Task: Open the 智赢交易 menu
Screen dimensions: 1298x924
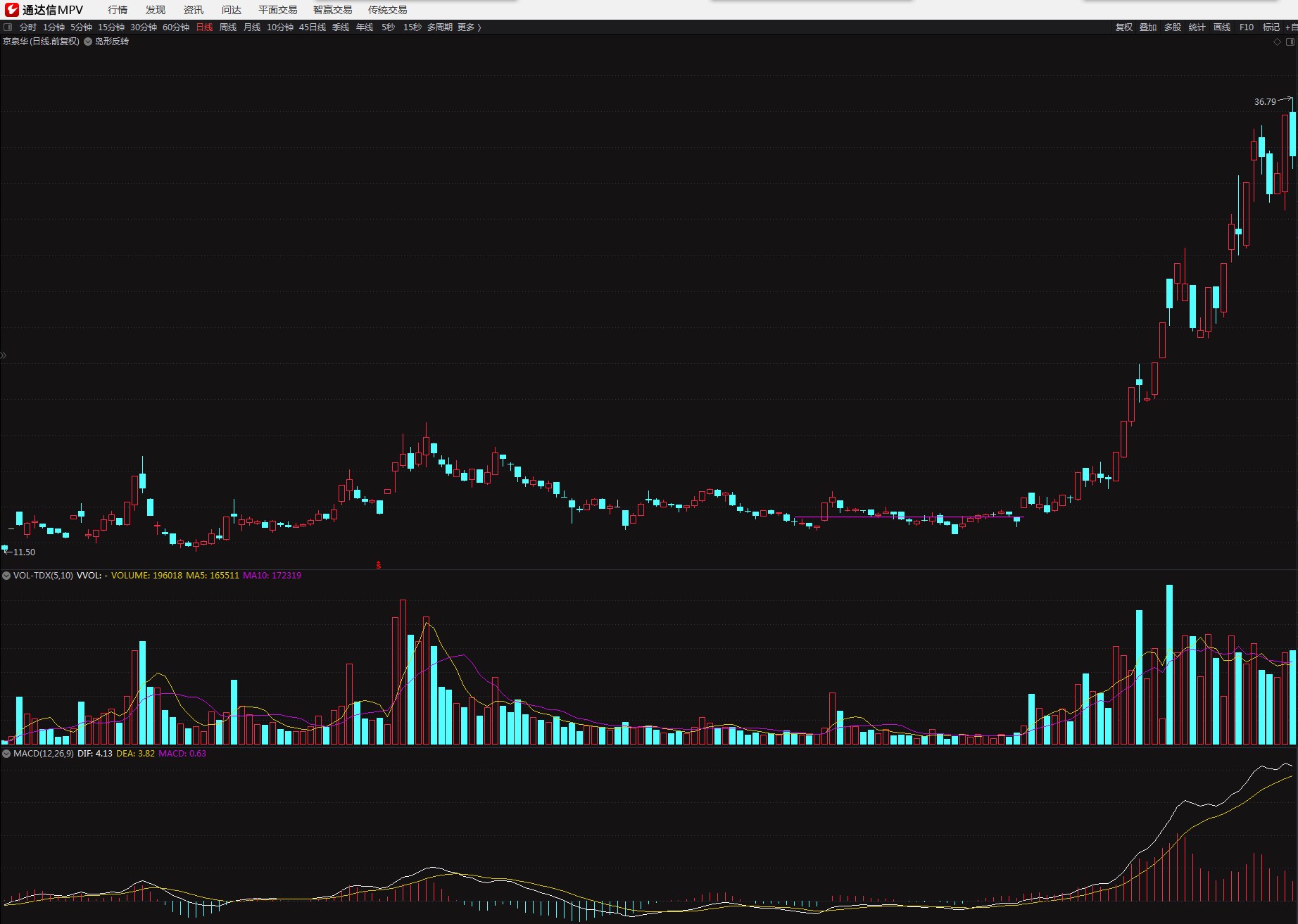Action: 333,10
